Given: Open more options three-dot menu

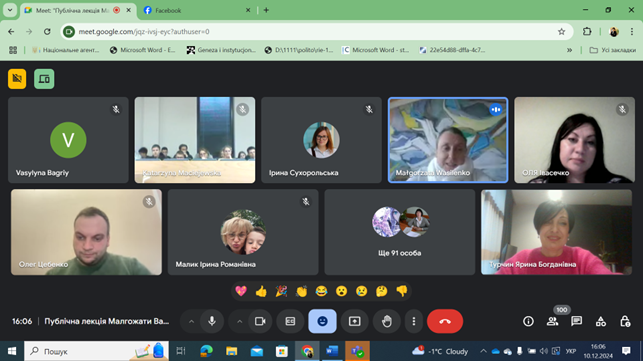Looking at the screenshot, I should click(x=414, y=321).
